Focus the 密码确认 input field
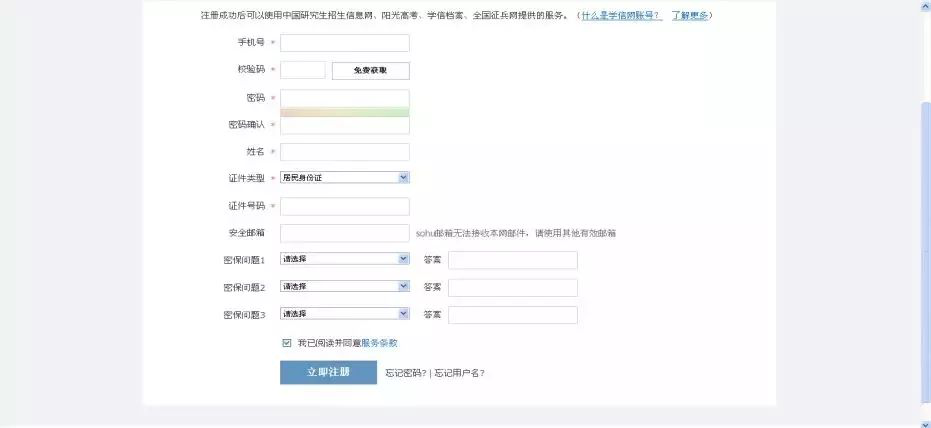The width and height of the screenshot is (931, 428). click(x=344, y=125)
